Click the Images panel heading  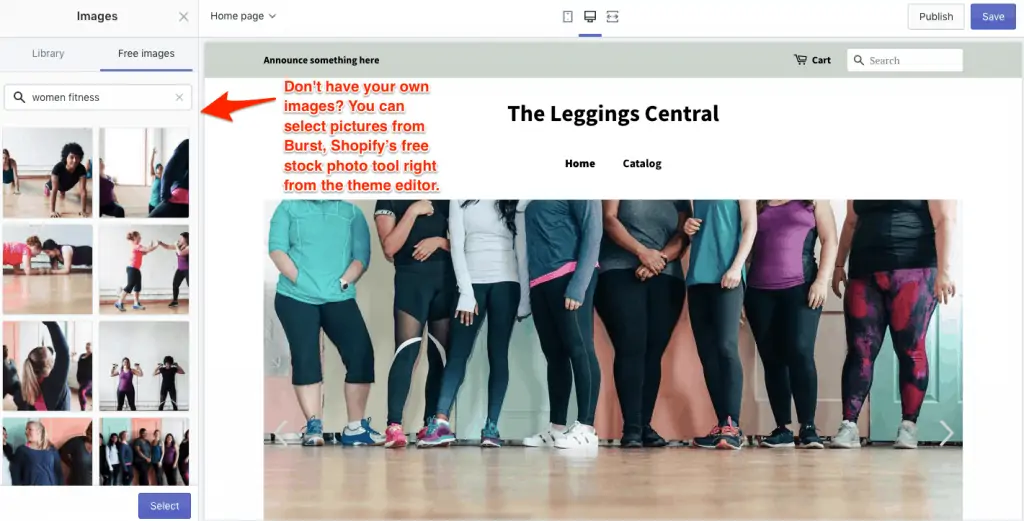tap(97, 16)
